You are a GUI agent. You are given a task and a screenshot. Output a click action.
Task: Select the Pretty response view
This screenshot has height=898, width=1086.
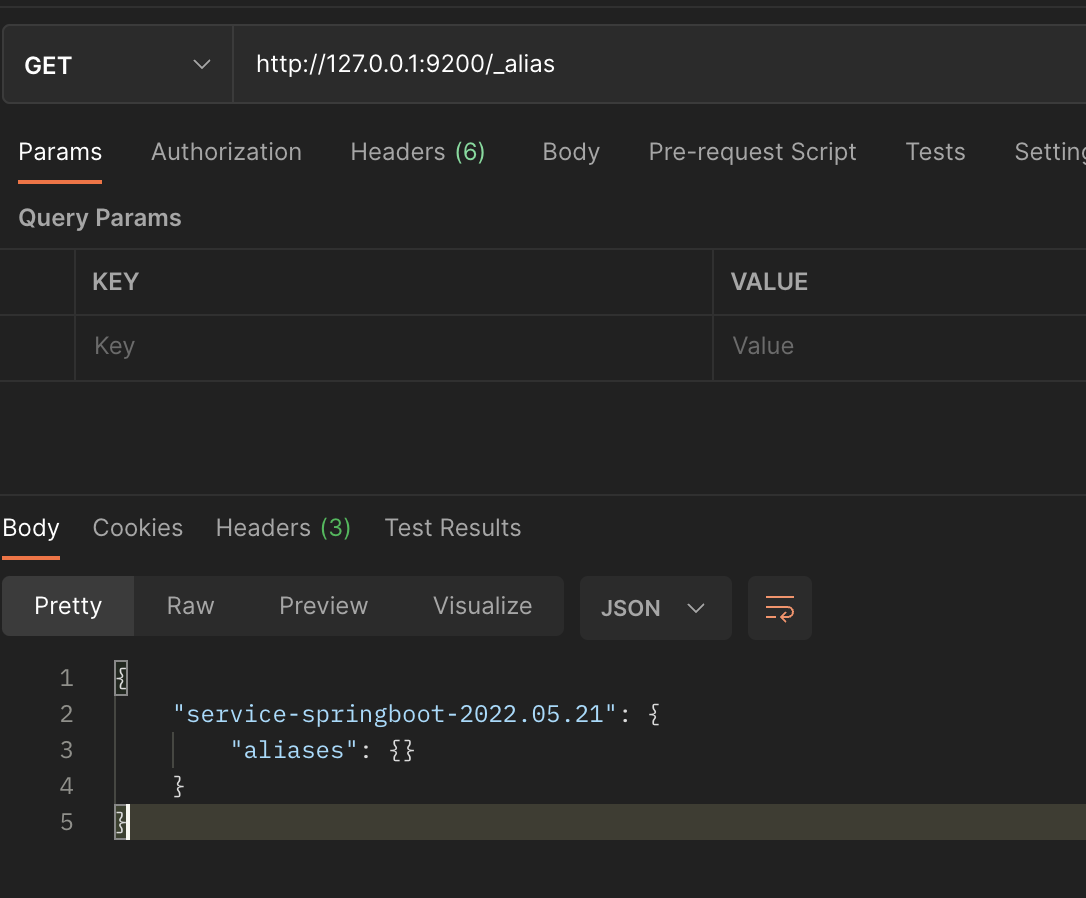pos(68,606)
